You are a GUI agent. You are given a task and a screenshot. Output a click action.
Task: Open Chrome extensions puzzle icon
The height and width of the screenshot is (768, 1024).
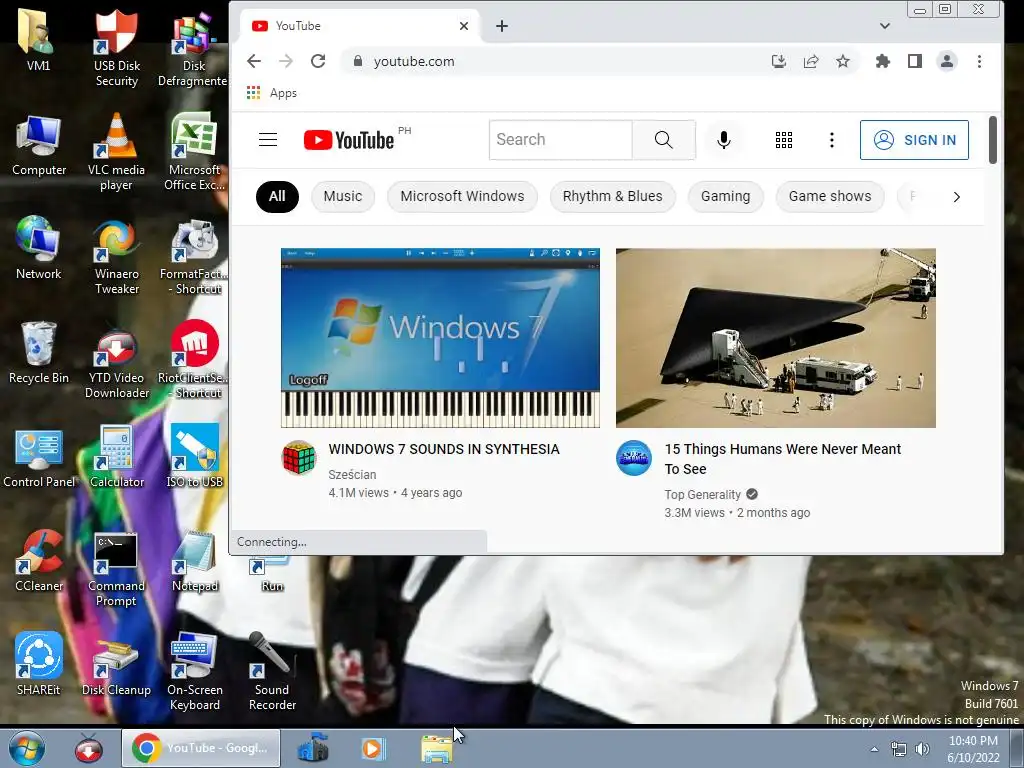point(882,61)
